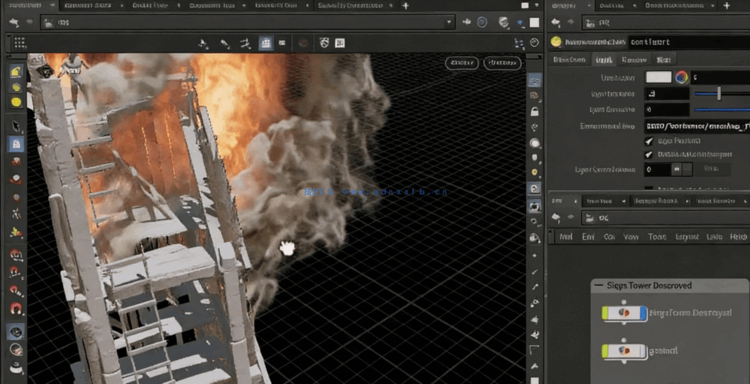This screenshot has width=750, height=384.
Task: Select the yellow sphere tool in left toolbar
Action: [16, 102]
